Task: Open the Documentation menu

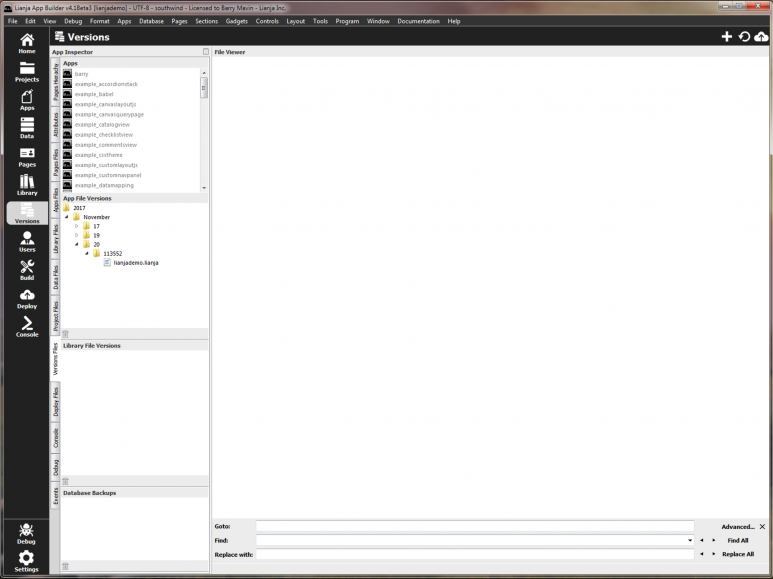Action: (x=419, y=21)
